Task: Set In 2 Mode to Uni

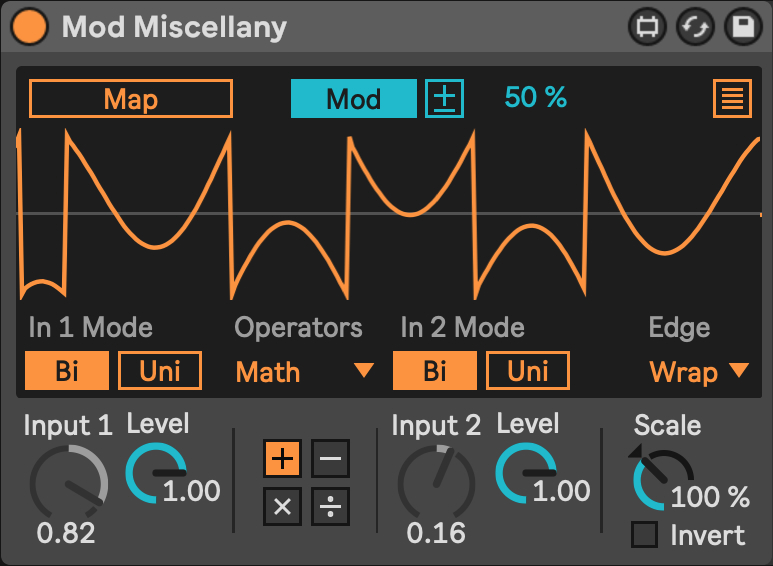Action: pos(528,371)
